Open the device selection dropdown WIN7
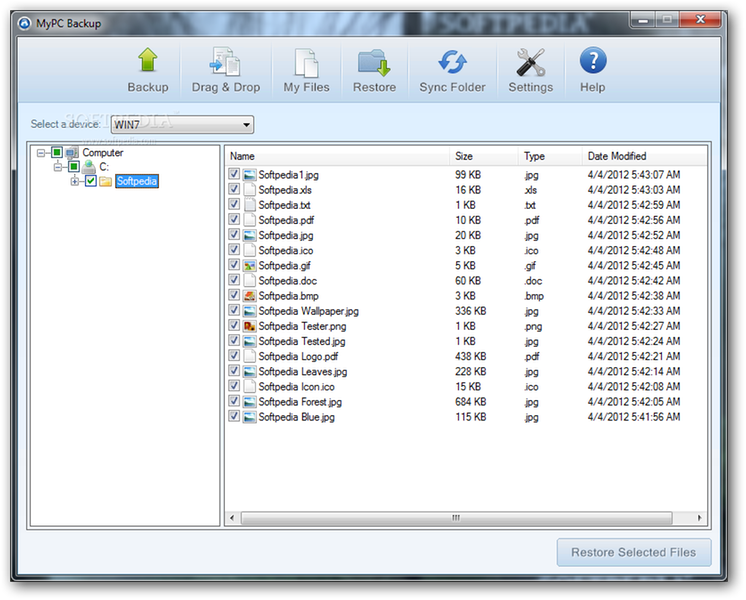The image size is (746, 600). point(181,124)
